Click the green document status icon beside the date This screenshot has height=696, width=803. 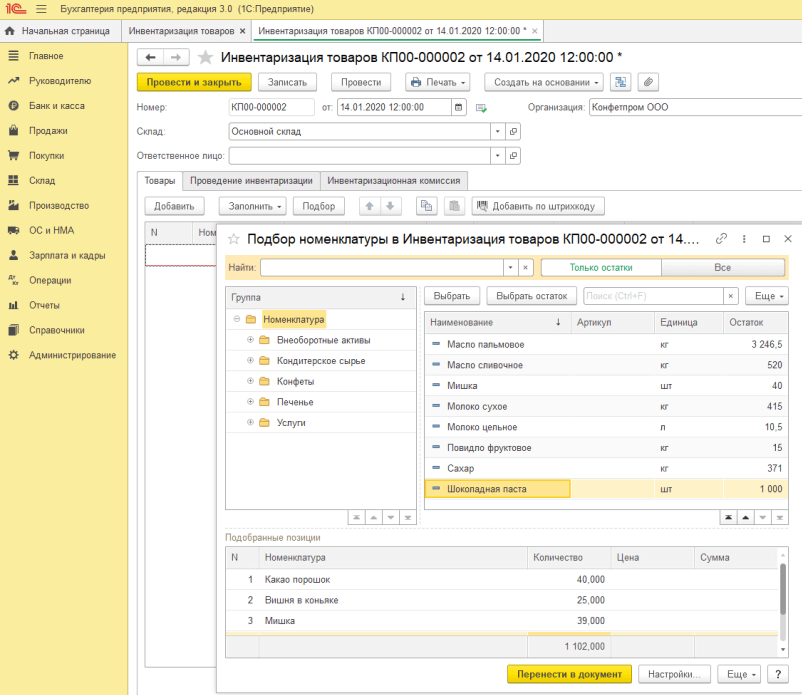tap(481, 108)
